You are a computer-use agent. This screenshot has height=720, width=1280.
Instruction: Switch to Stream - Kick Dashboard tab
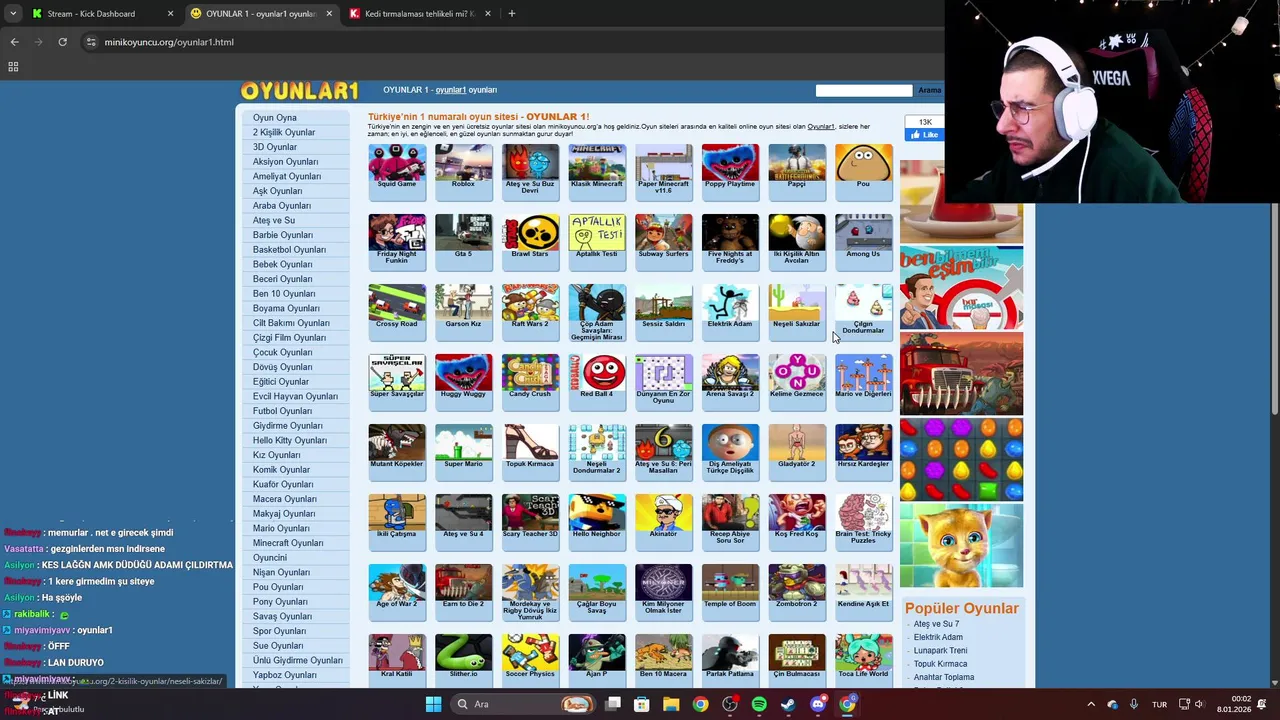tap(100, 14)
